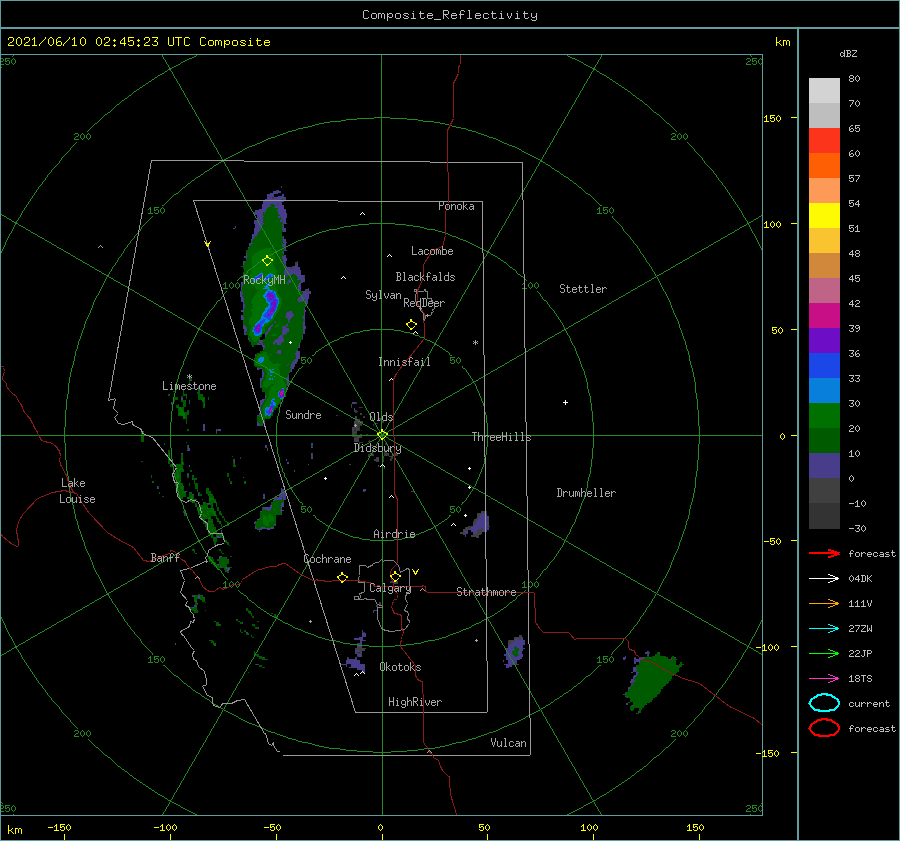Click the Didsbury town label
Viewport: 900px width, 841px height.
pos(377,448)
